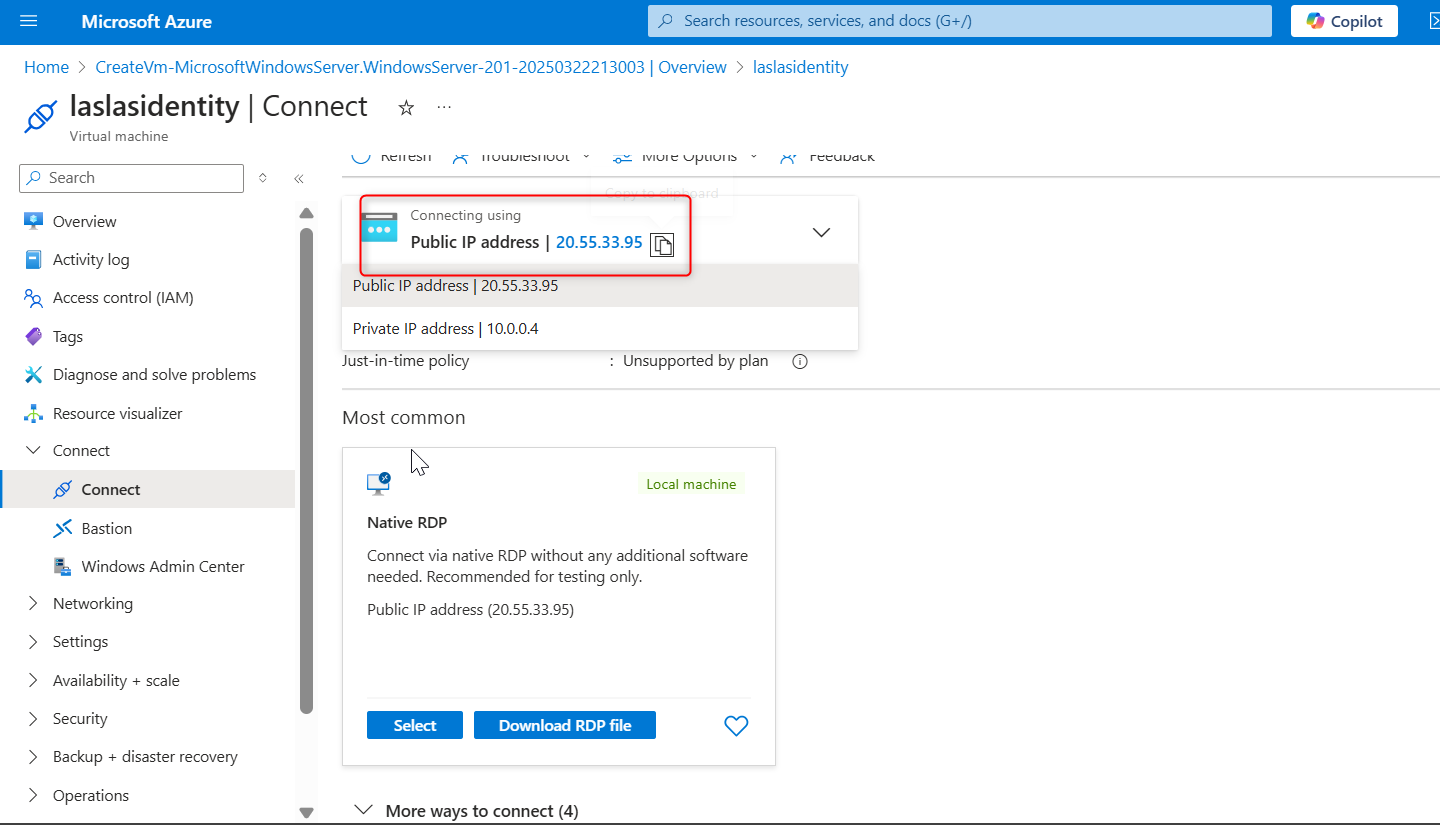
Task: Go to Home breadcrumb link
Action: pos(46,68)
